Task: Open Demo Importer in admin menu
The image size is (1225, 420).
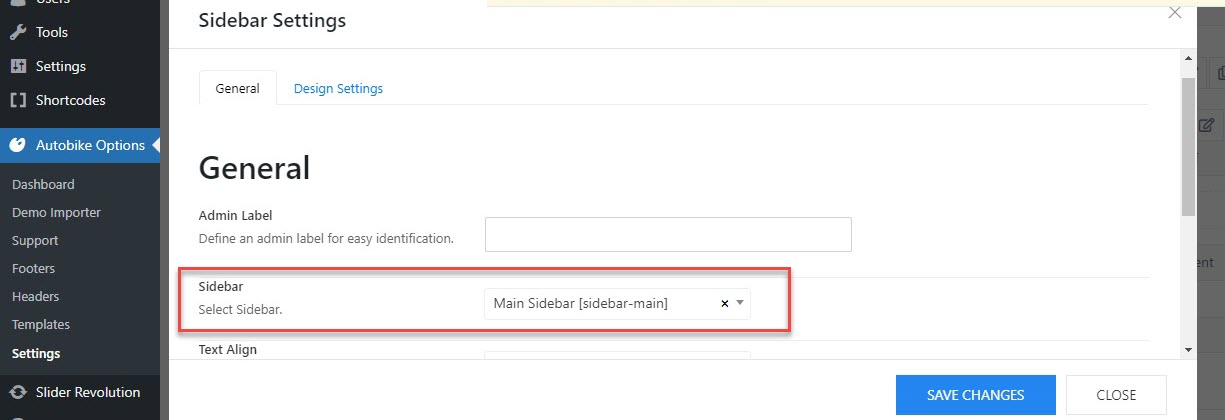Action: coord(56,213)
